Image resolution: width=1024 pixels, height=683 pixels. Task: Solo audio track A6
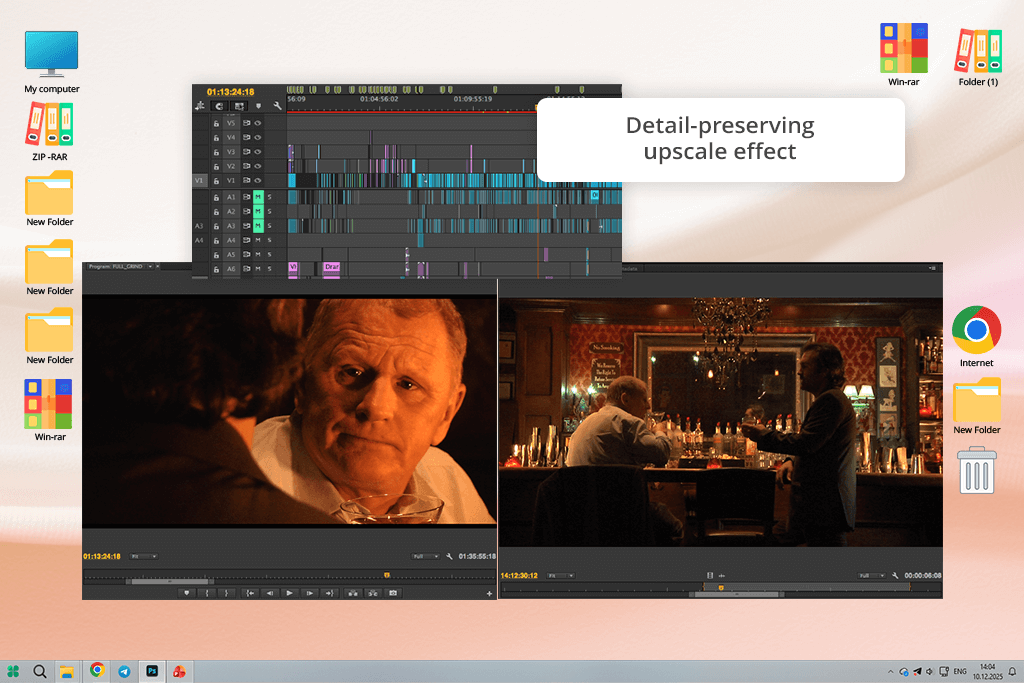click(x=270, y=268)
